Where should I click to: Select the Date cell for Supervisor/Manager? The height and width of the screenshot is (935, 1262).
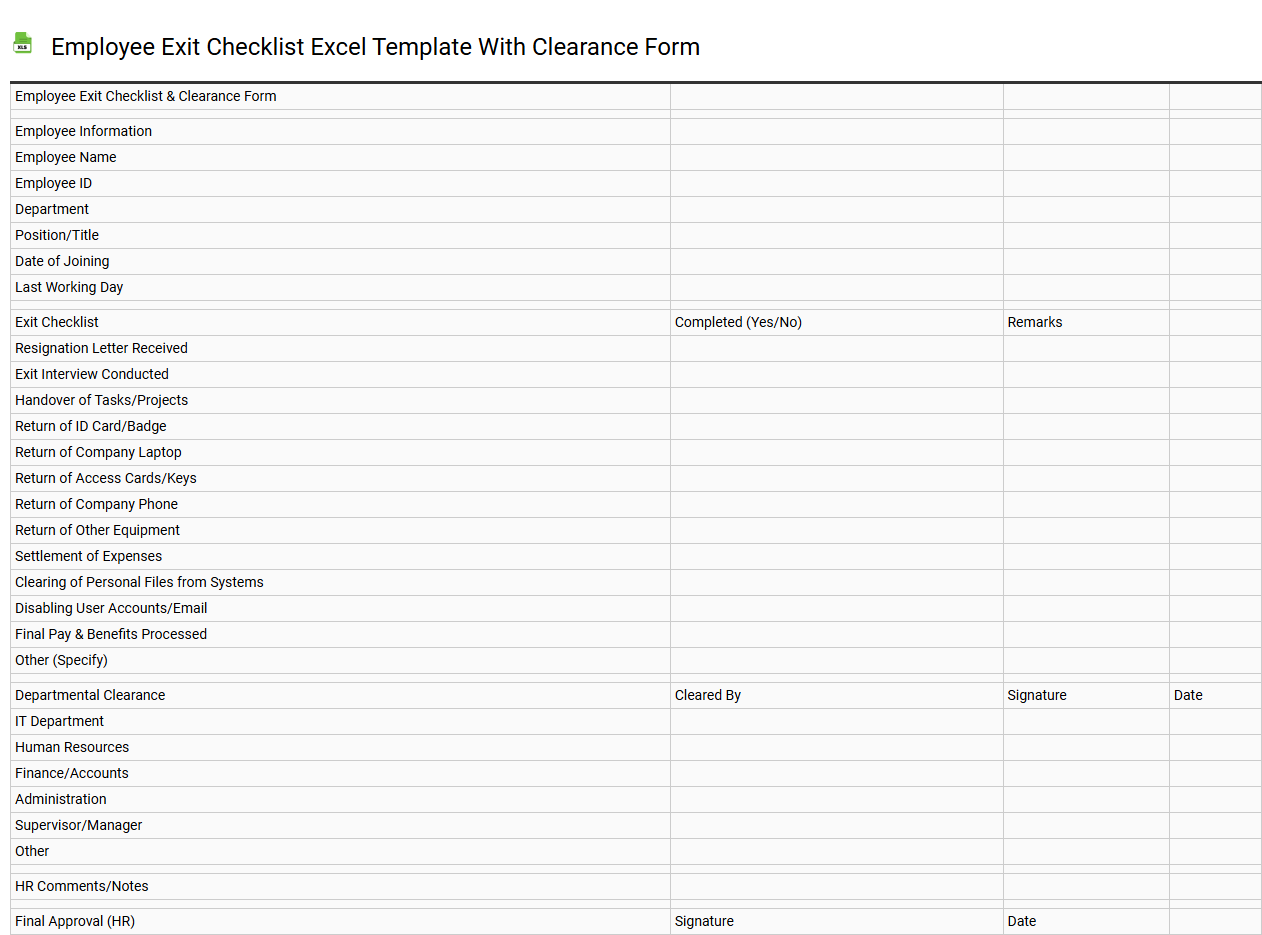1214,825
